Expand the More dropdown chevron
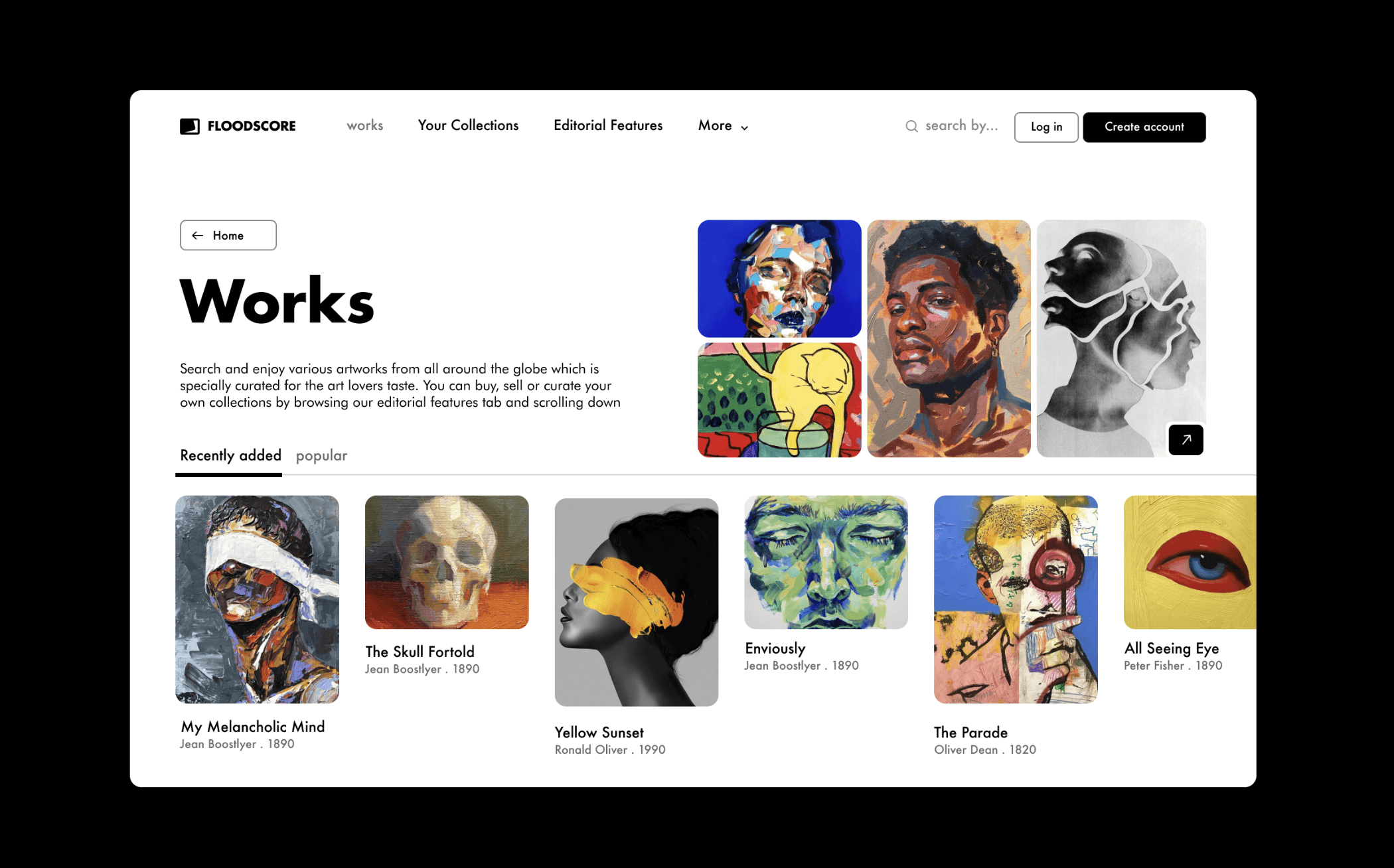 pyautogui.click(x=744, y=127)
